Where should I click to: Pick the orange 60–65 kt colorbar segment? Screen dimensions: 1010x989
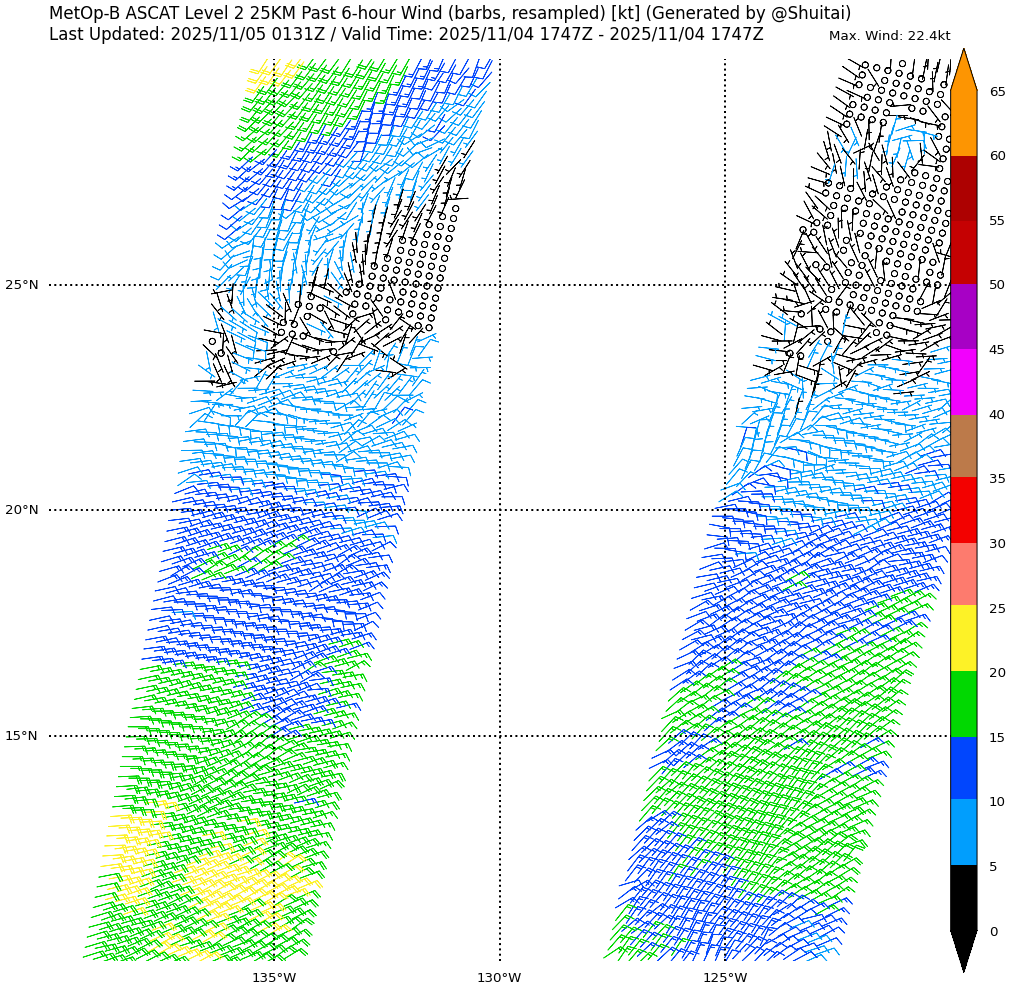coord(963,123)
